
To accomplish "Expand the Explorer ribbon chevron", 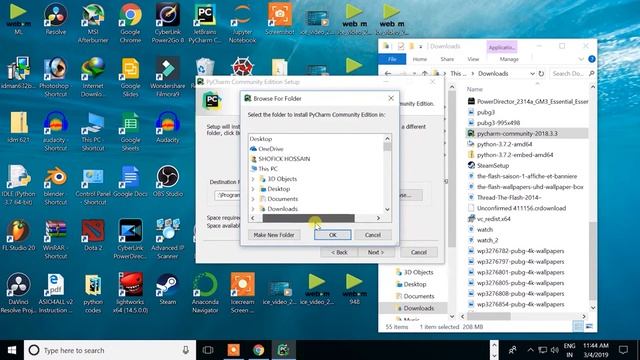I will (581, 59).
